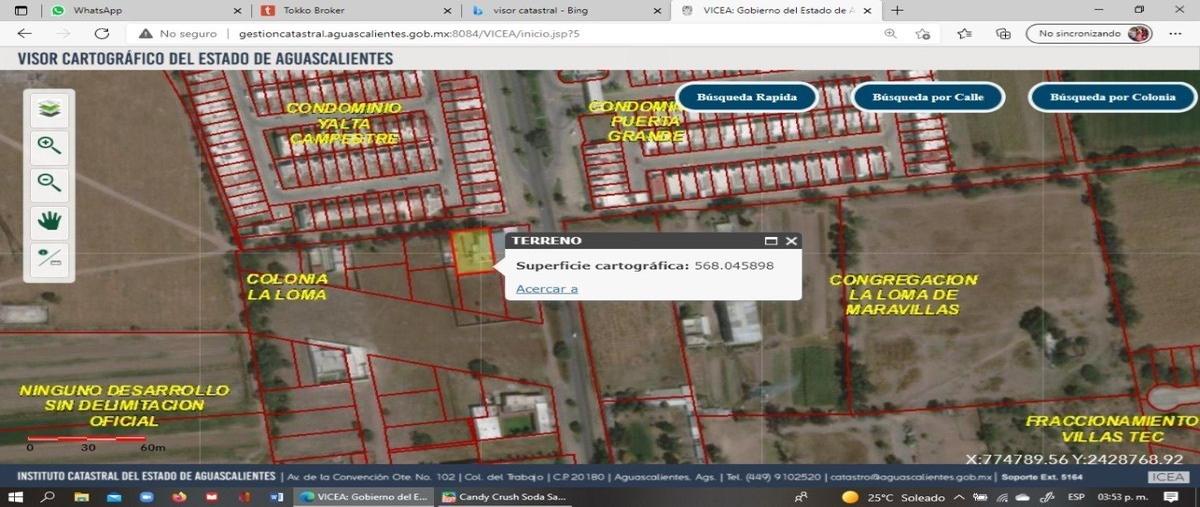Open Búsqueda Rapida search
The width and height of the screenshot is (1200, 507).
(747, 97)
